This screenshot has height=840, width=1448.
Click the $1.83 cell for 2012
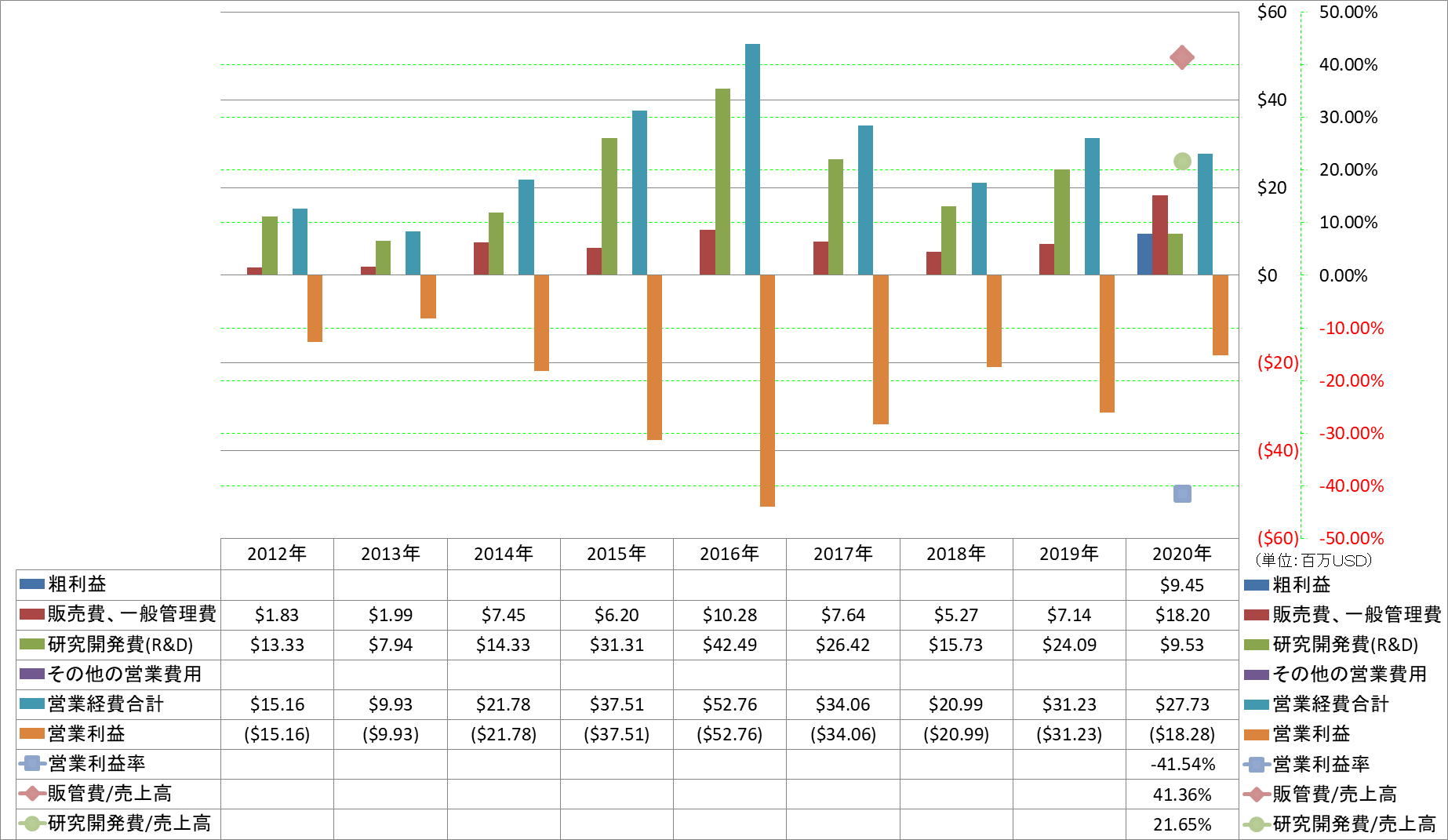(277, 615)
